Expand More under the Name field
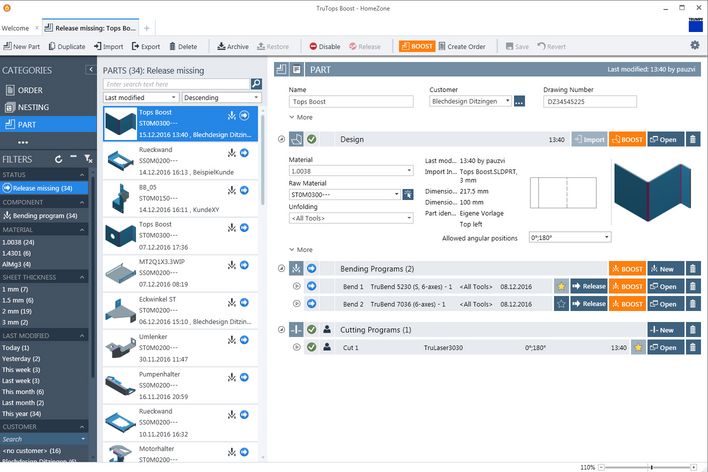708x472 pixels. (300, 117)
